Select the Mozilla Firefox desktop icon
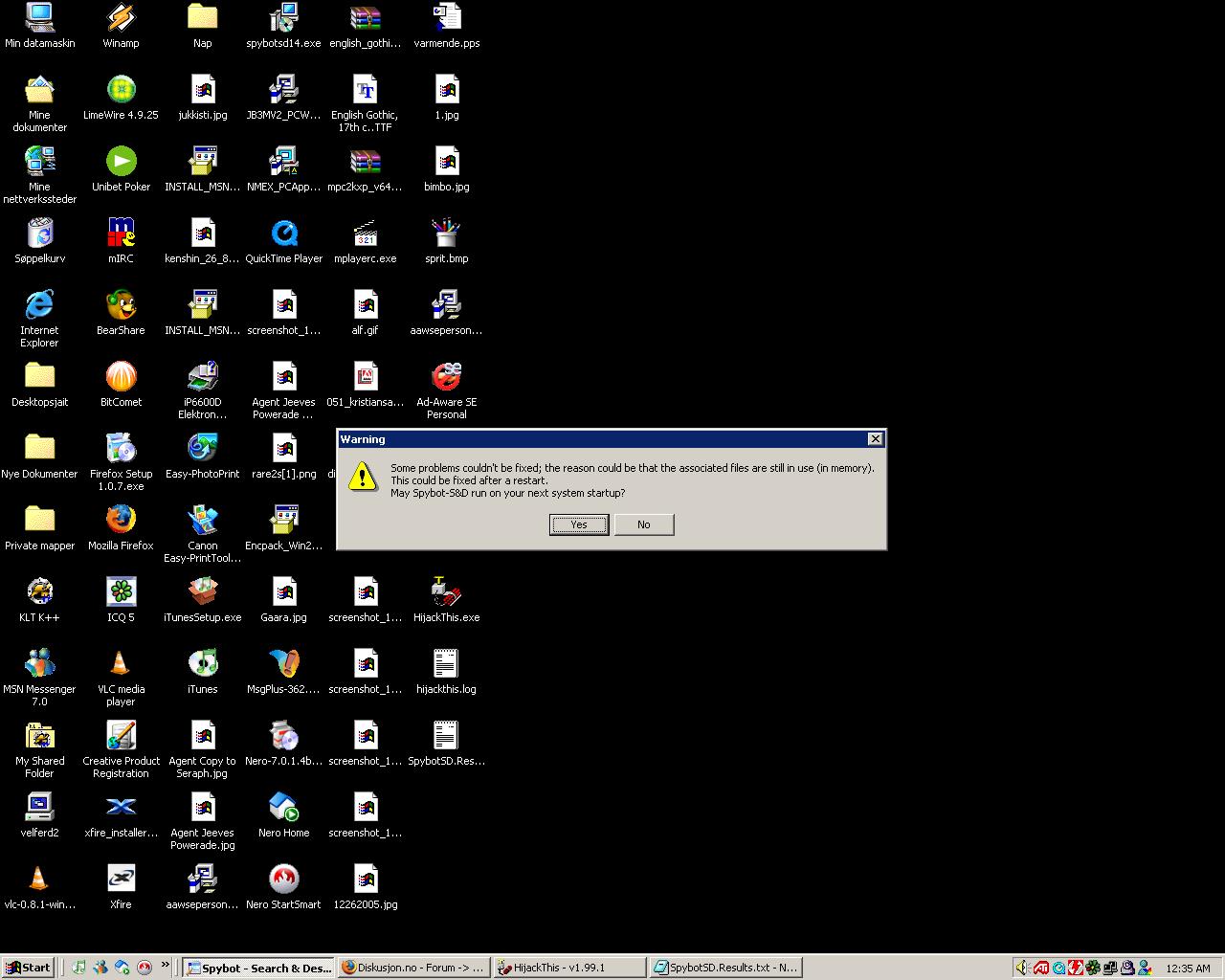This screenshot has width=1225, height=980. click(x=121, y=528)
